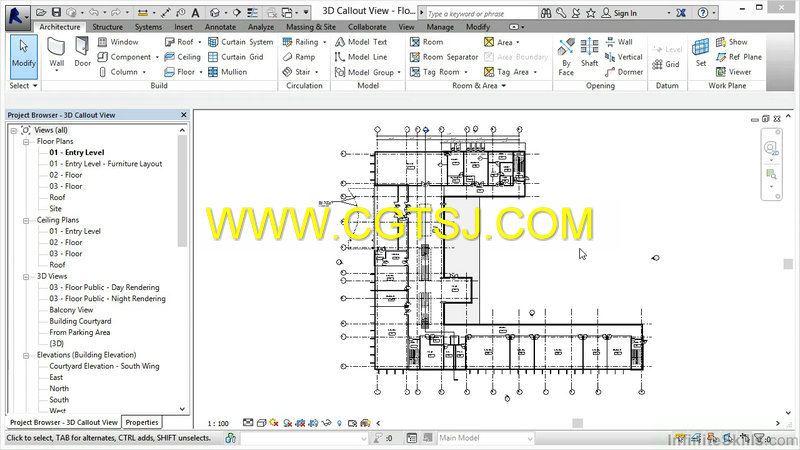The image size is (800, 450).
Task: Switch to the Annotate tab
Action: 220,27
